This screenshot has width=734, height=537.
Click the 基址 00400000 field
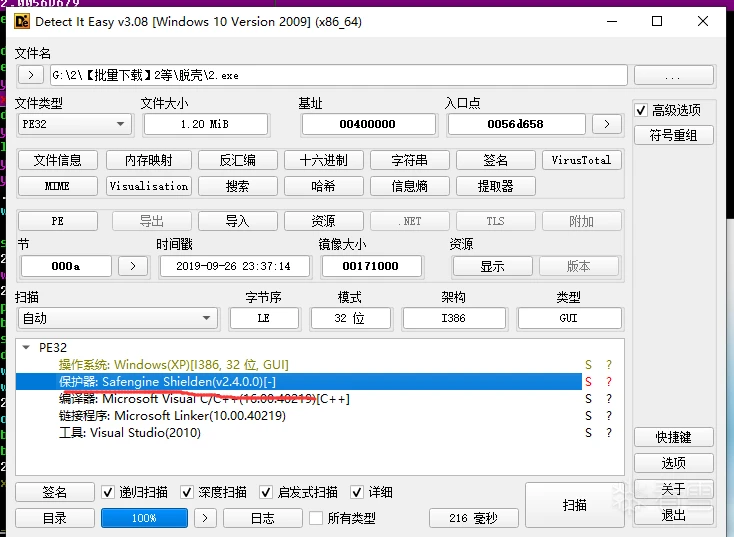pos(367,124)
